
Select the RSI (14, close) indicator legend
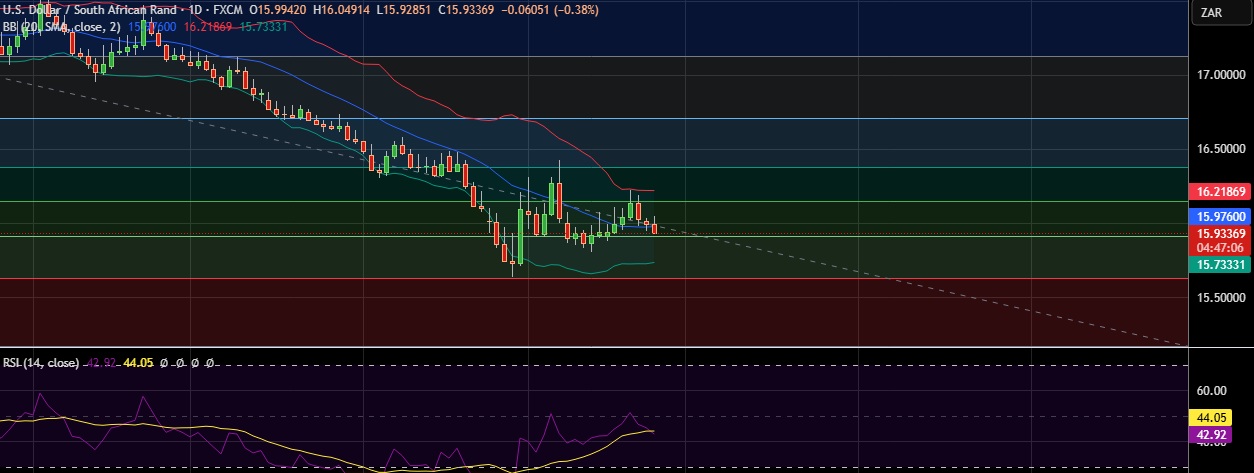41,364
